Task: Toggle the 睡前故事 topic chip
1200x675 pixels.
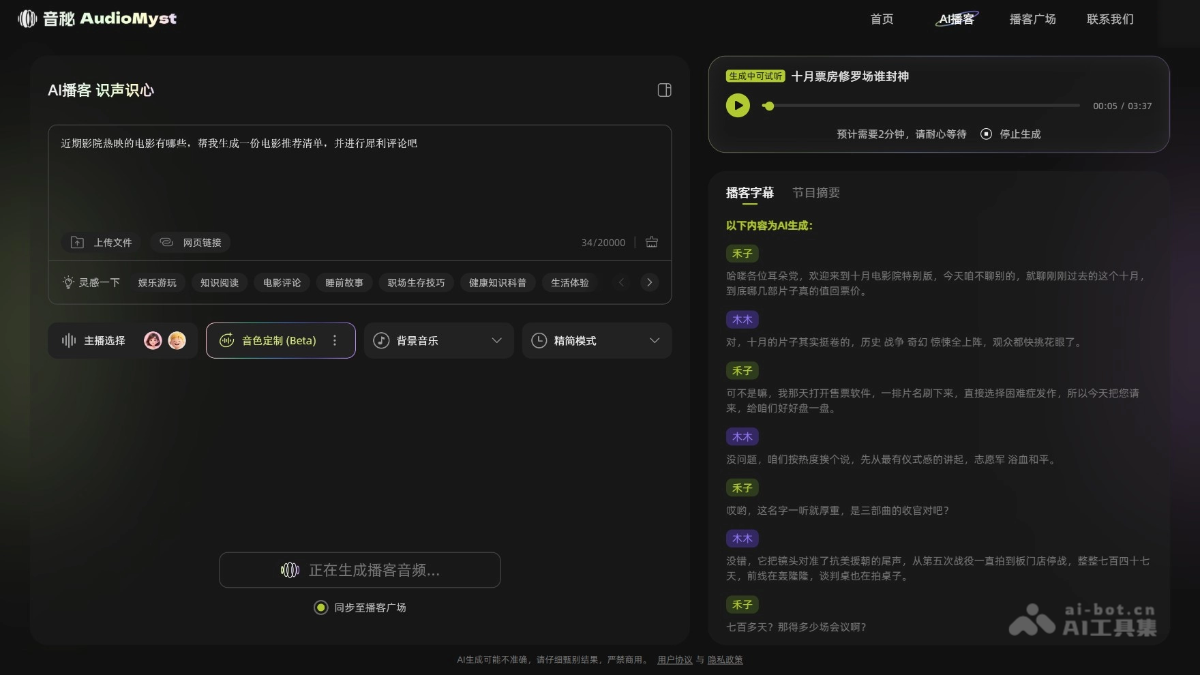Action: (x=344, y=282)
